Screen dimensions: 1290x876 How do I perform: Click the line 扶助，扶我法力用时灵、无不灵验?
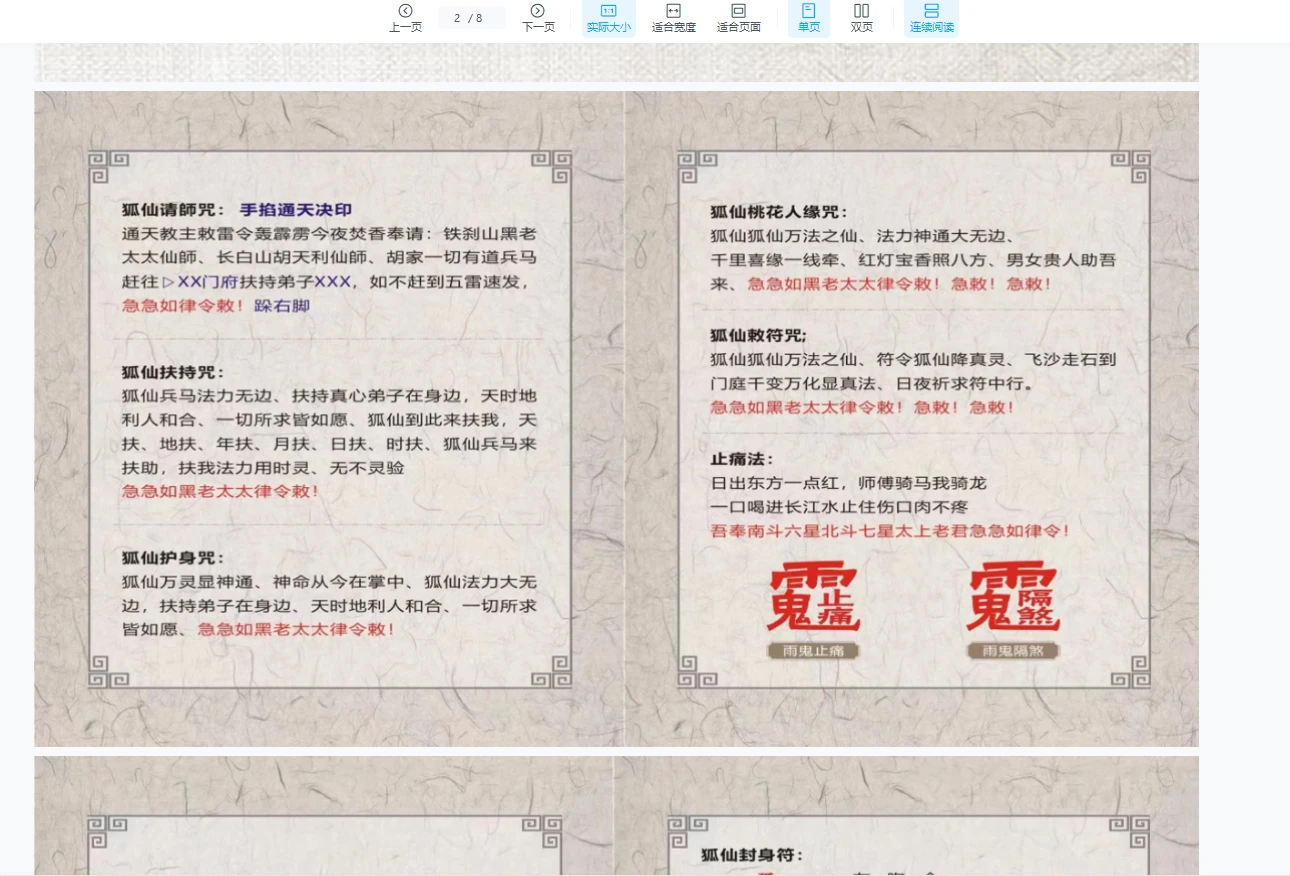pyautogui.click(x=263, y=468)
